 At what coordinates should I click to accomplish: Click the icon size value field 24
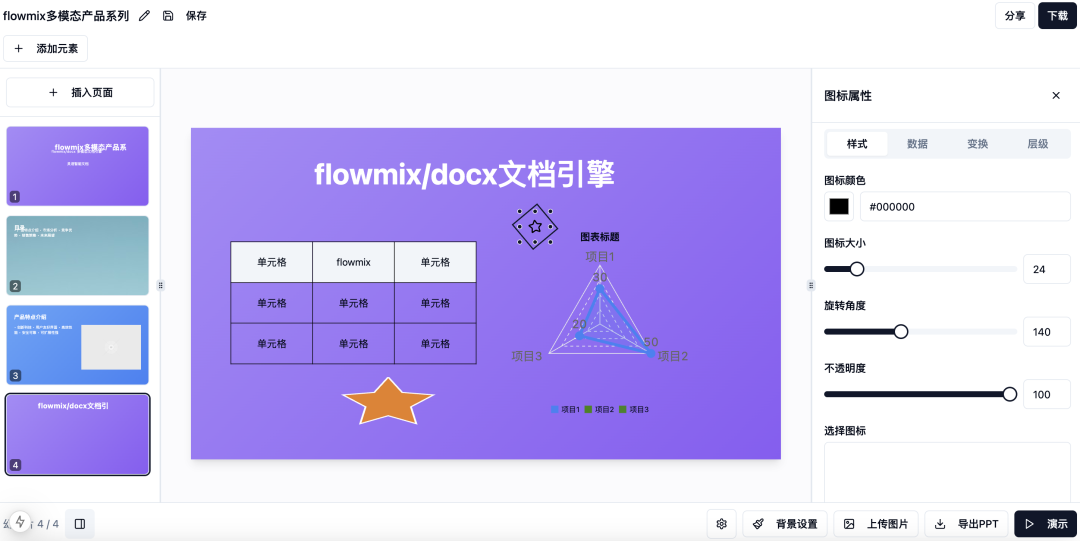[x=1047, y=269]
